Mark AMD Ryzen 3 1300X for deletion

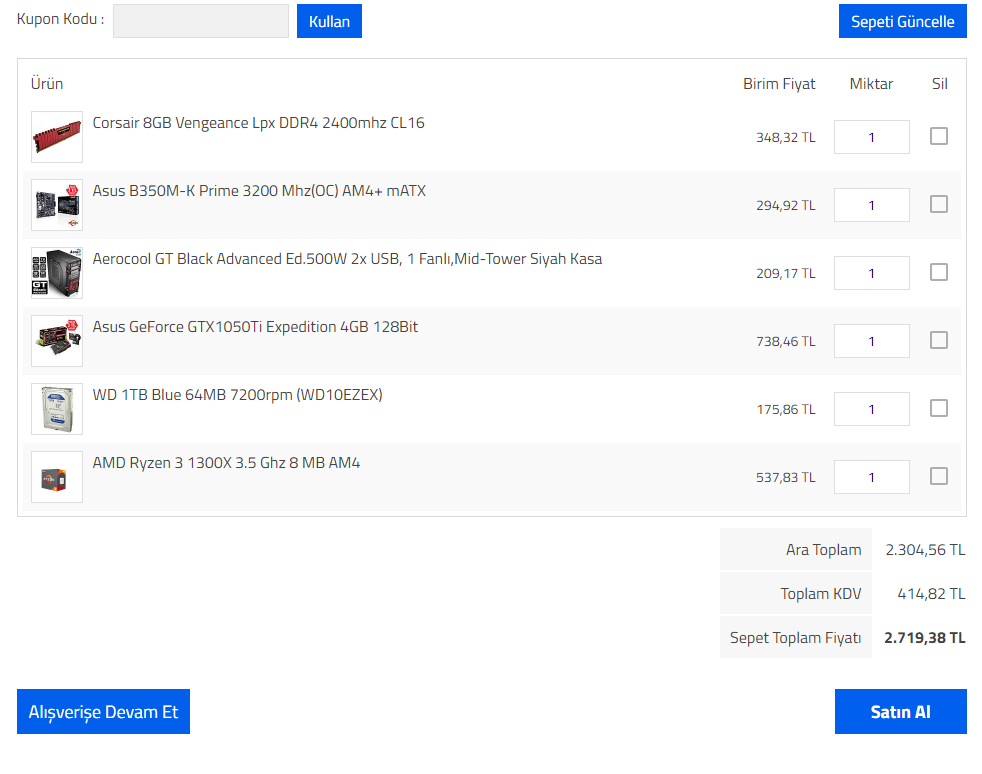tap(938, 476)
